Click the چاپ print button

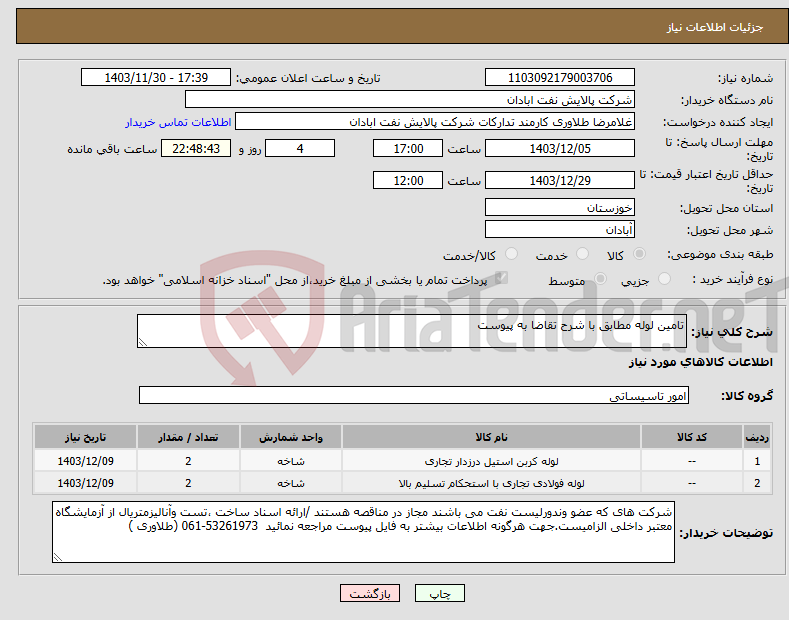click(x=440, y=593)
